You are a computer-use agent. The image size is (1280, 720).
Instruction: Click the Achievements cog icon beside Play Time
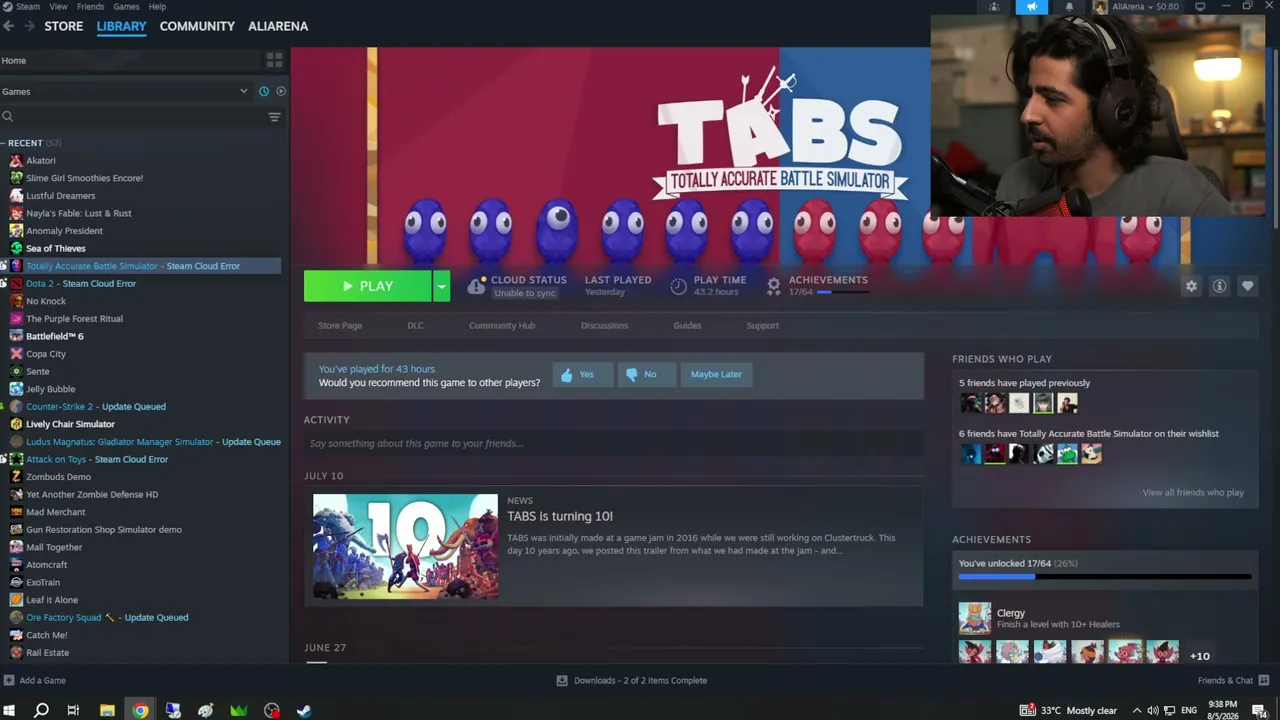[773, 286]
